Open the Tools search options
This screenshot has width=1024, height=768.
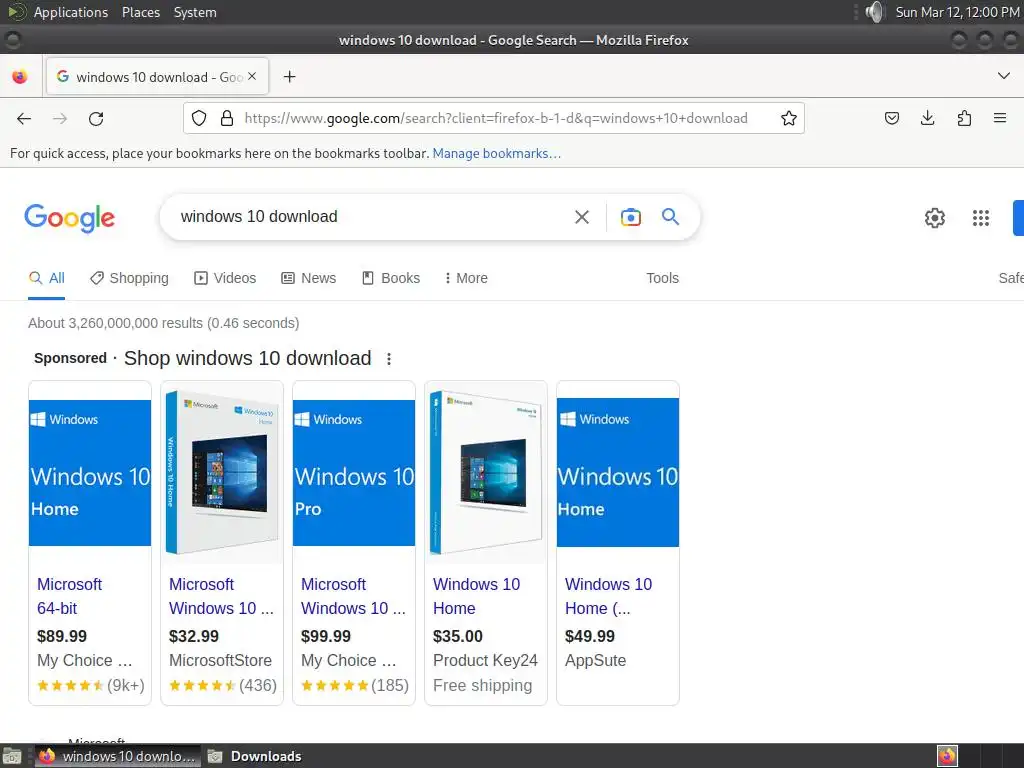pyautogui.click(x=662, y=278)
